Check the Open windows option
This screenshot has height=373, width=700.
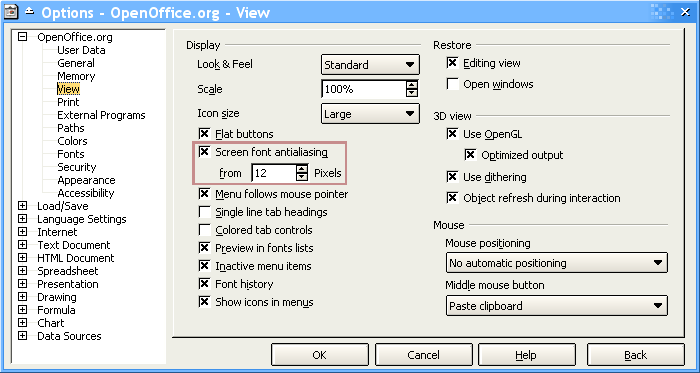[x=453, y=84]
